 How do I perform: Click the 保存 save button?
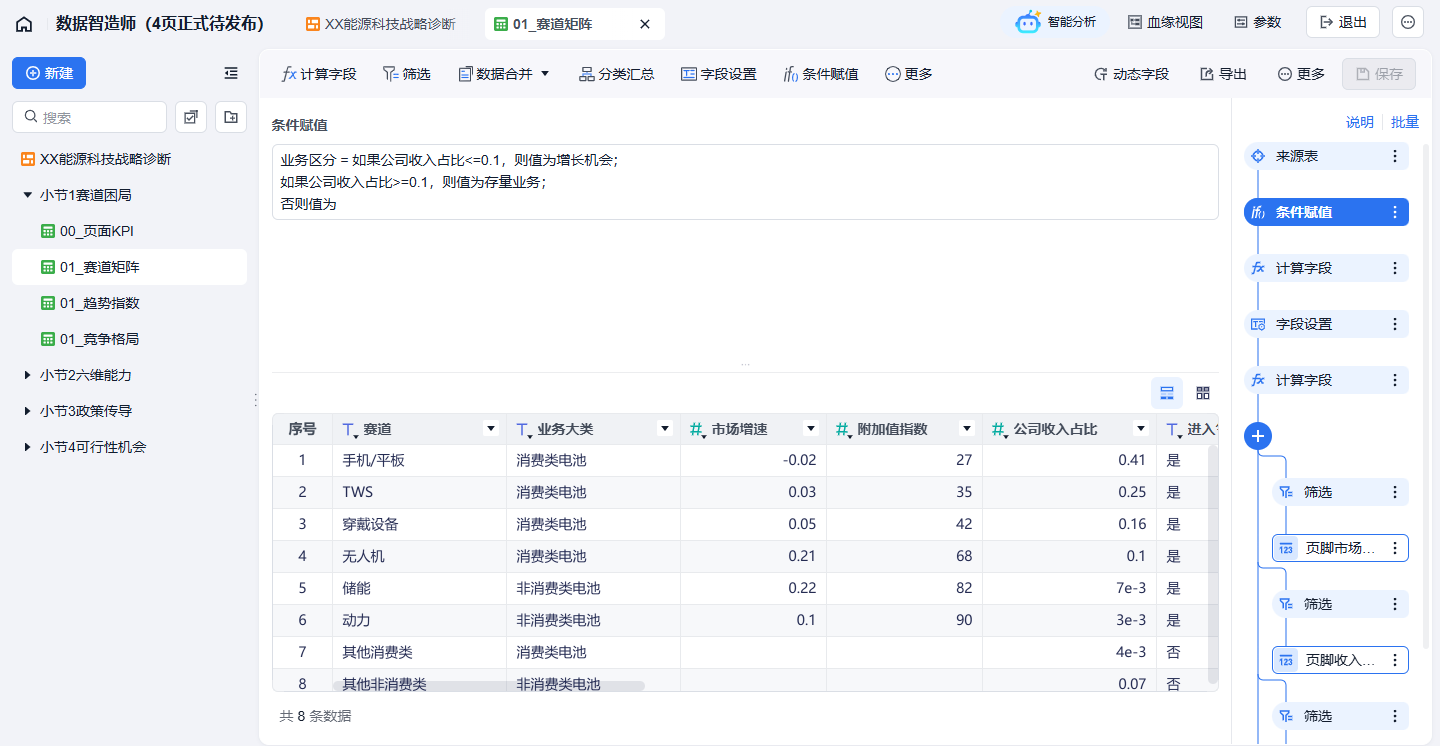[1379, 74]
